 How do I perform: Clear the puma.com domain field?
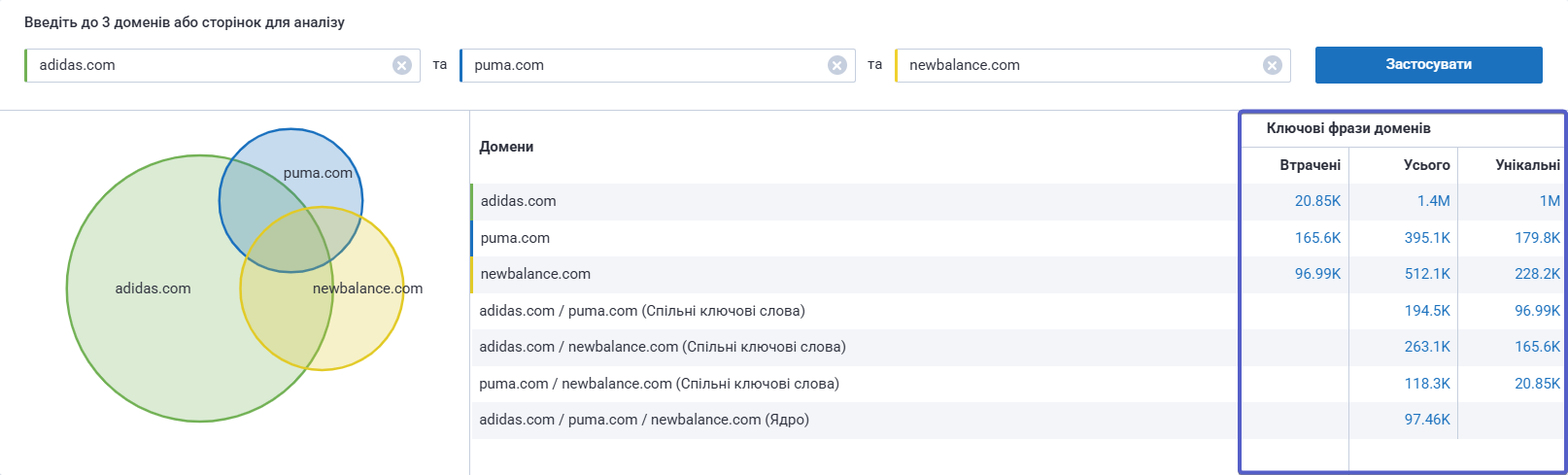837,65
